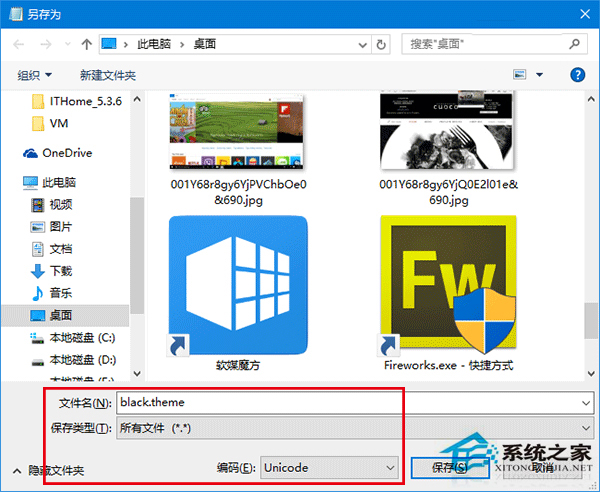Click the search magnifier icon
Viewport: 600px width, 492px height.
click(574, 44)
